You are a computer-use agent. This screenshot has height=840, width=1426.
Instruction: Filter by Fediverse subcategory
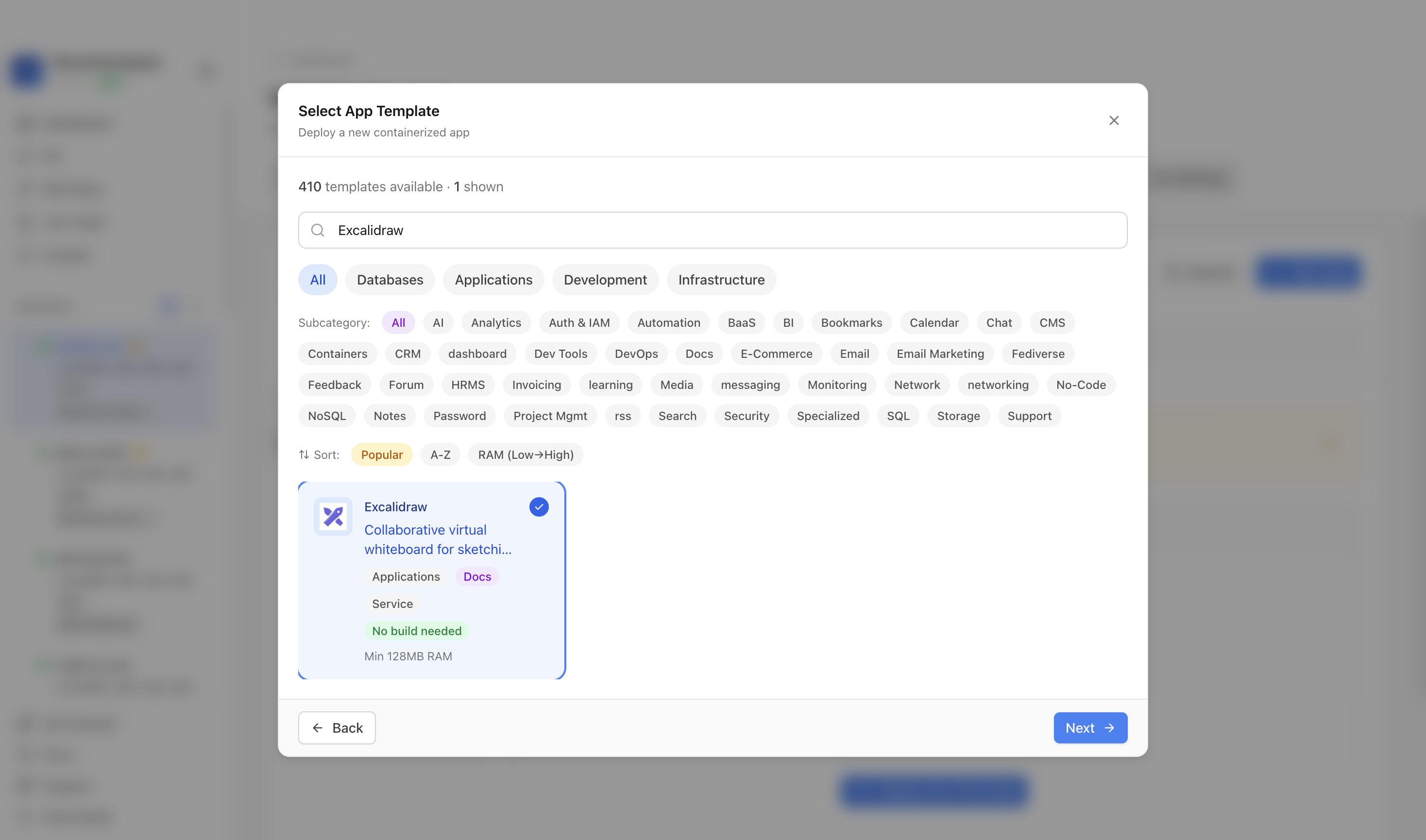pyautogui.click(x=1037, y=354)
